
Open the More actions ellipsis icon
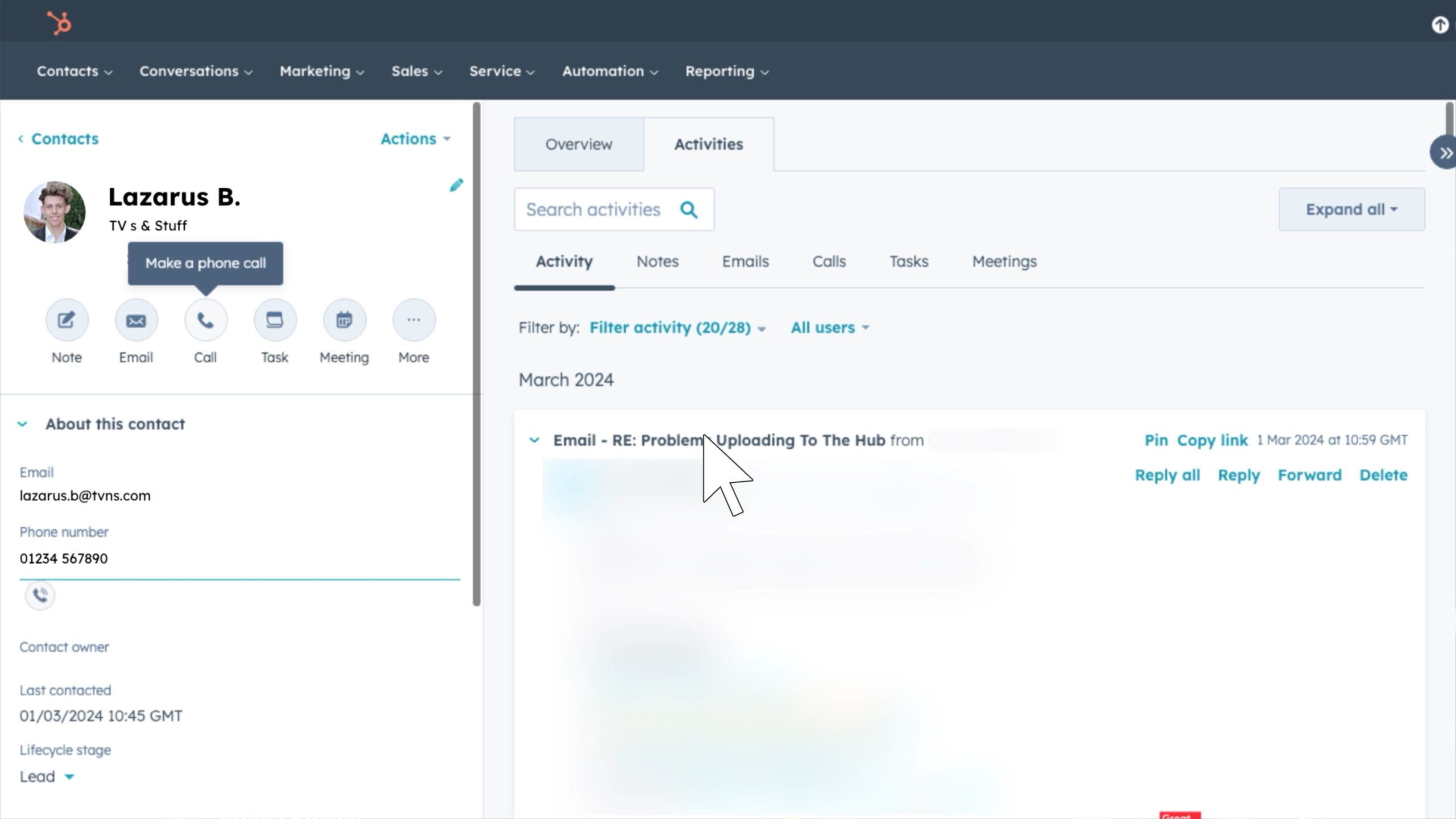tap(413, 320)
